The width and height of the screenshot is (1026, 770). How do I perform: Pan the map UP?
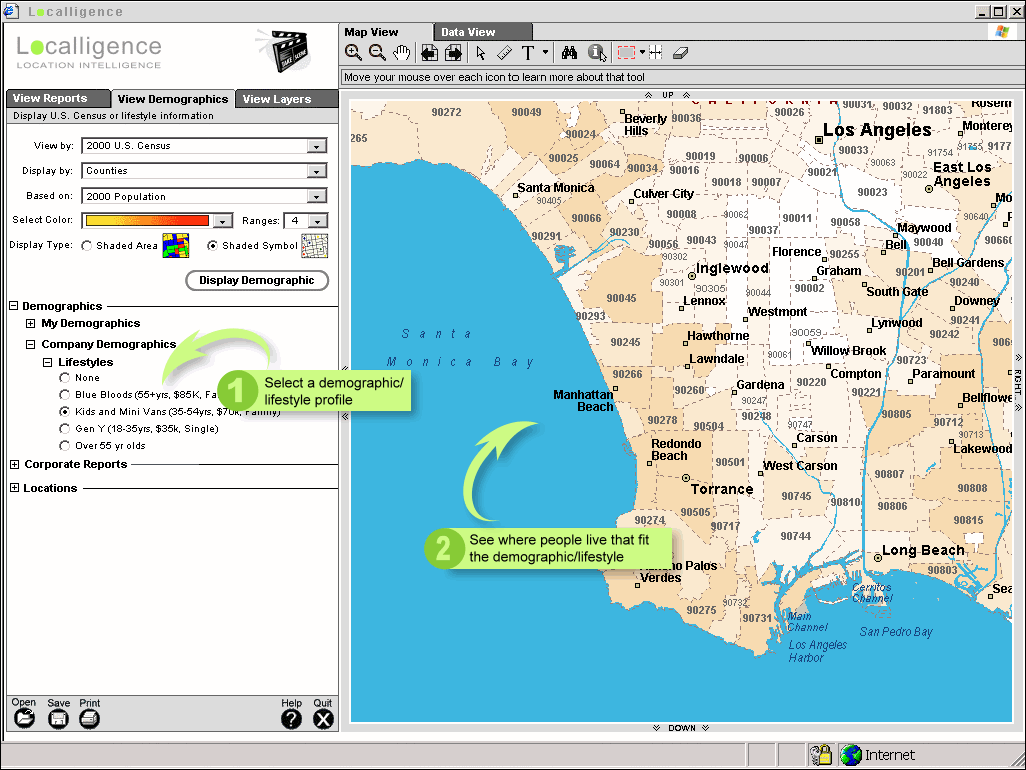[667, 95]
